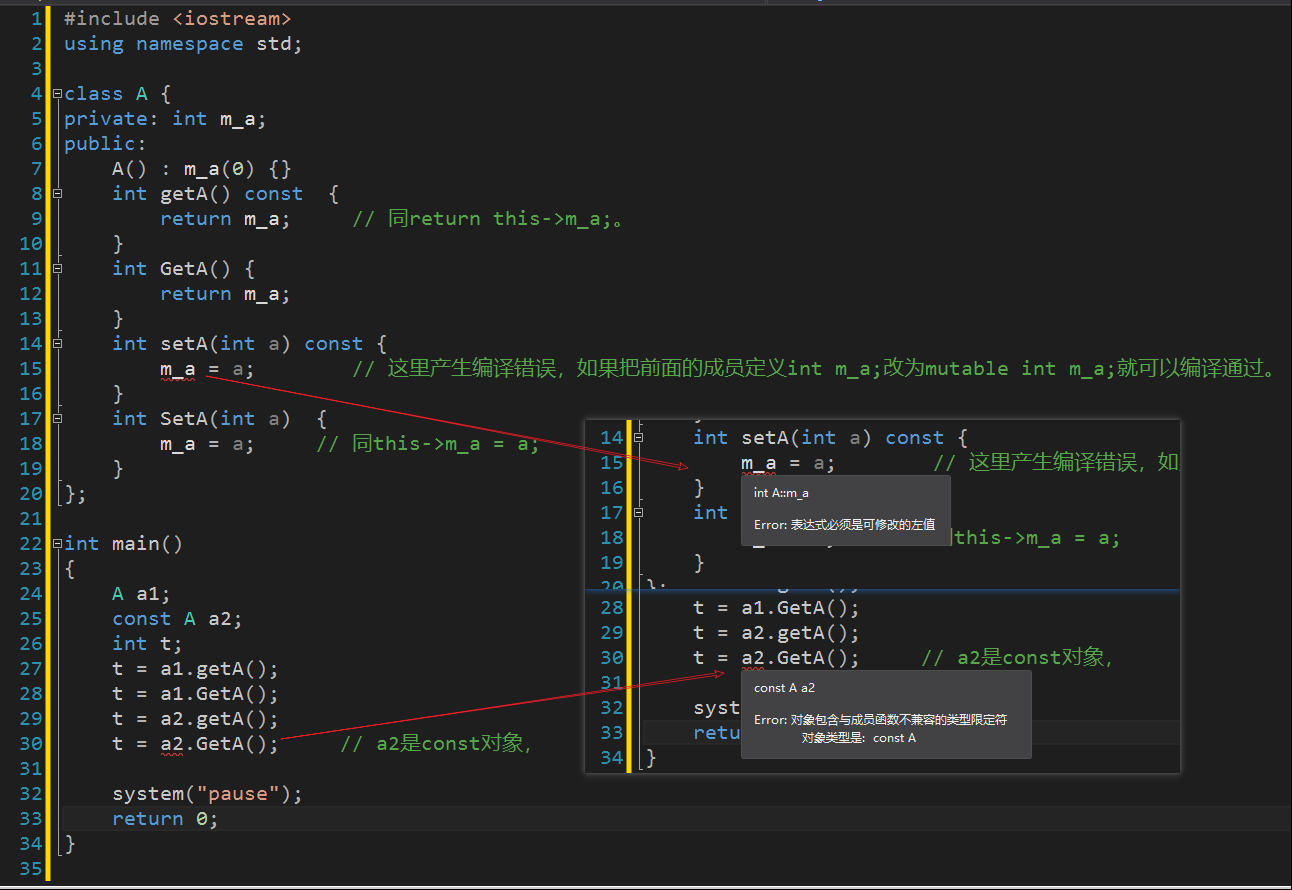Collapse the GetA() function fold at line 11

pos(58,268)
